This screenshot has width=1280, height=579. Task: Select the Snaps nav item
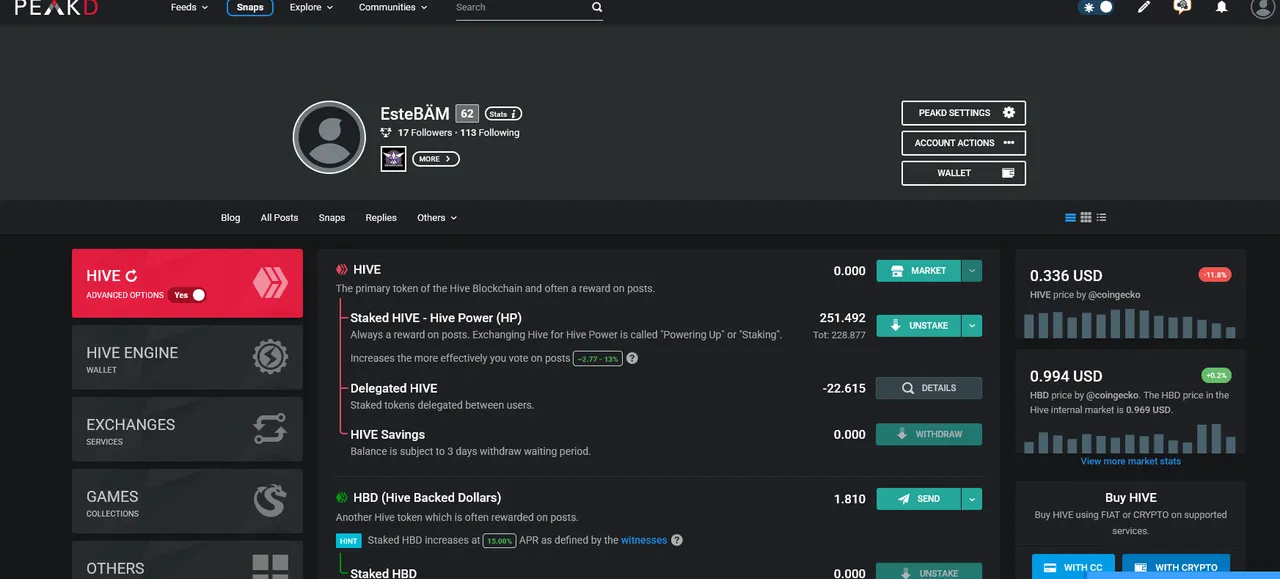250,7
